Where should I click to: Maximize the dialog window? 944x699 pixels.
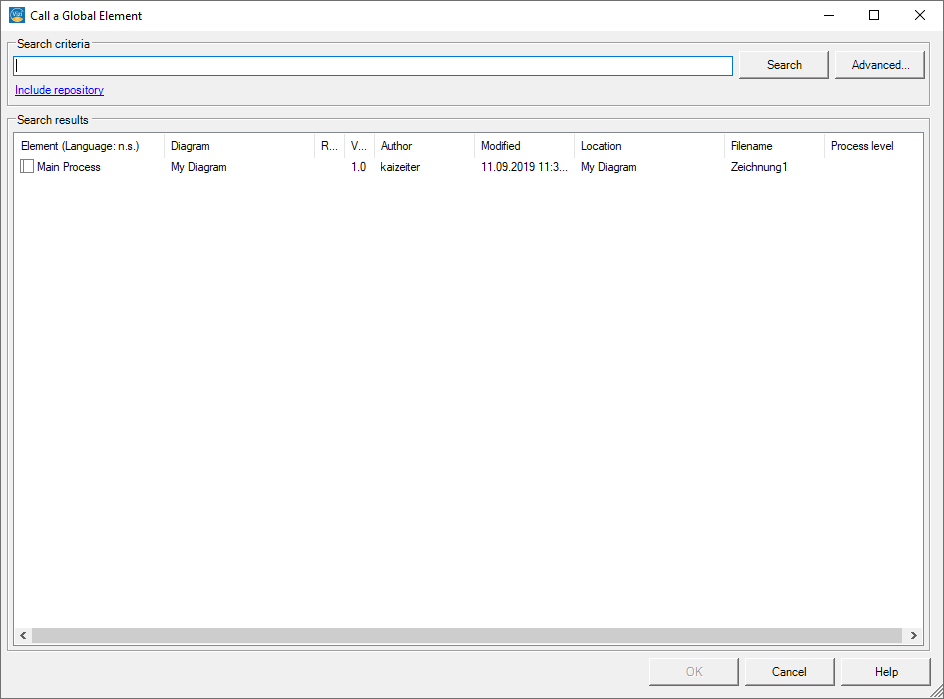coord(874,15)
